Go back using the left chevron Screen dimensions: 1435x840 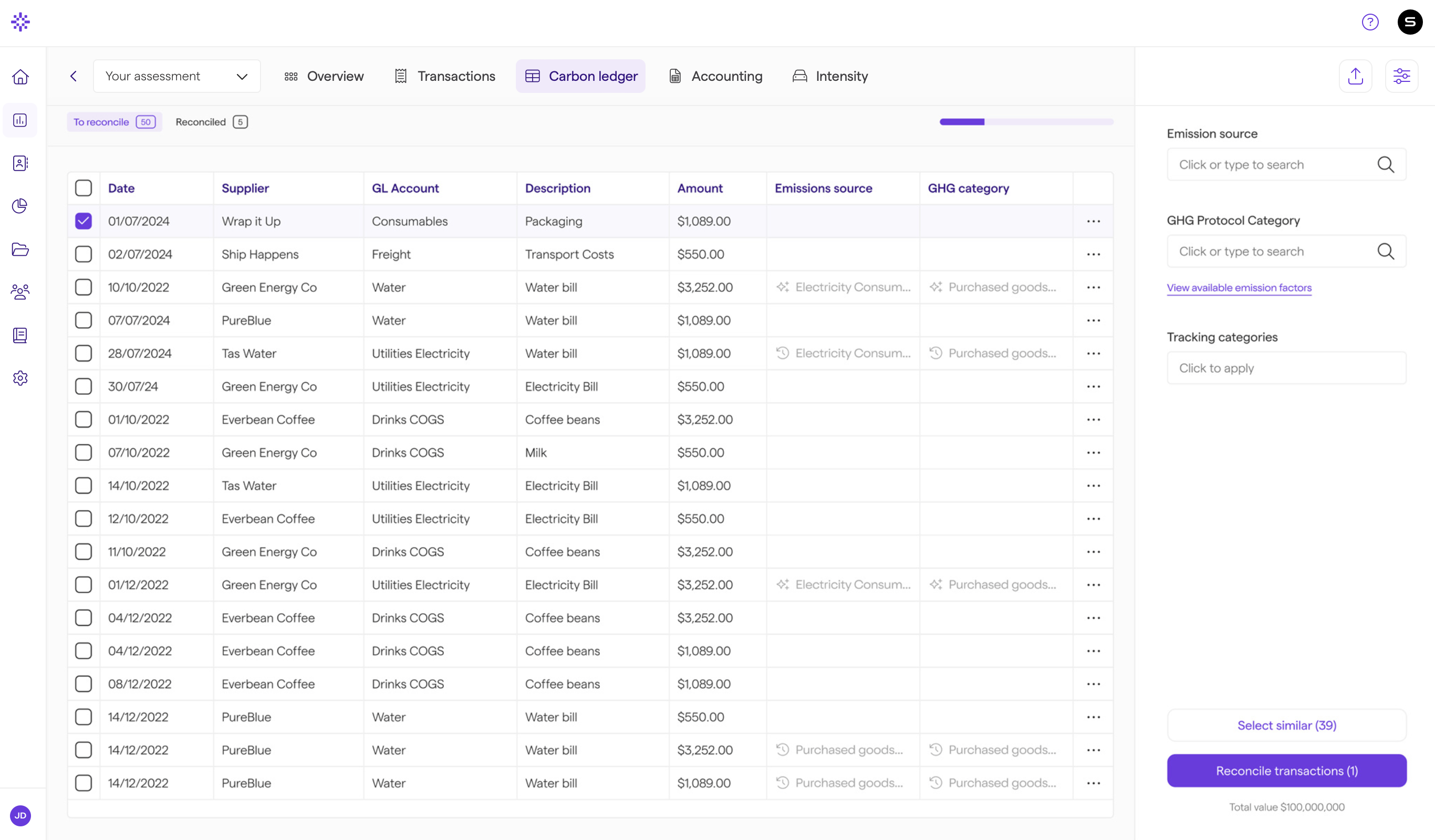click(x=74, y=76)
